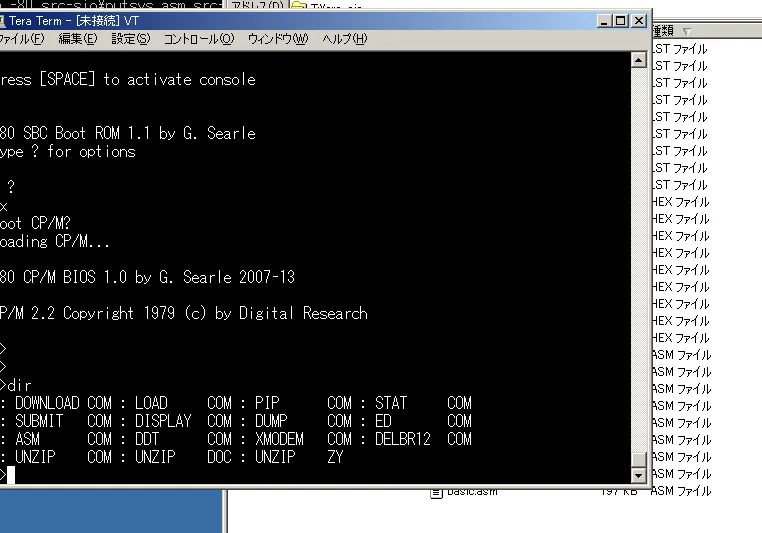The width and height of the screenshot is (762, 533).
Task: Open the ヘルプ(H) menu
Action: click(x=345, y=38)
